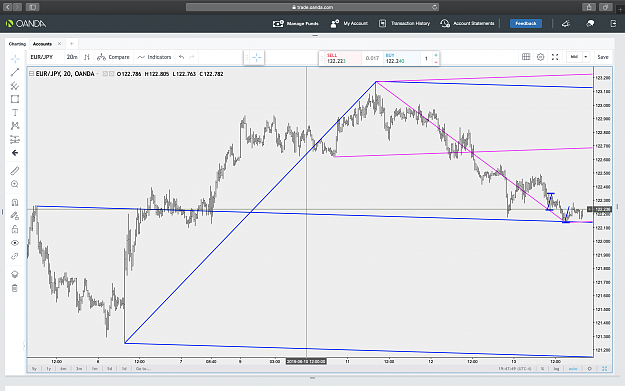This screenshot has height=391, width=625.
Task: Click the blue Feedback button
Action: pos(526,24)
